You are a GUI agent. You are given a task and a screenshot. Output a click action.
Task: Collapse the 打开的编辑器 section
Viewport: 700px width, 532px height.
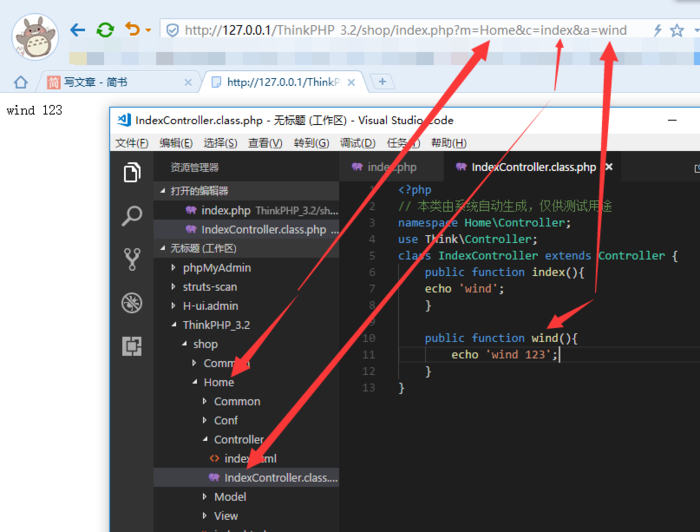coord(246,191)
